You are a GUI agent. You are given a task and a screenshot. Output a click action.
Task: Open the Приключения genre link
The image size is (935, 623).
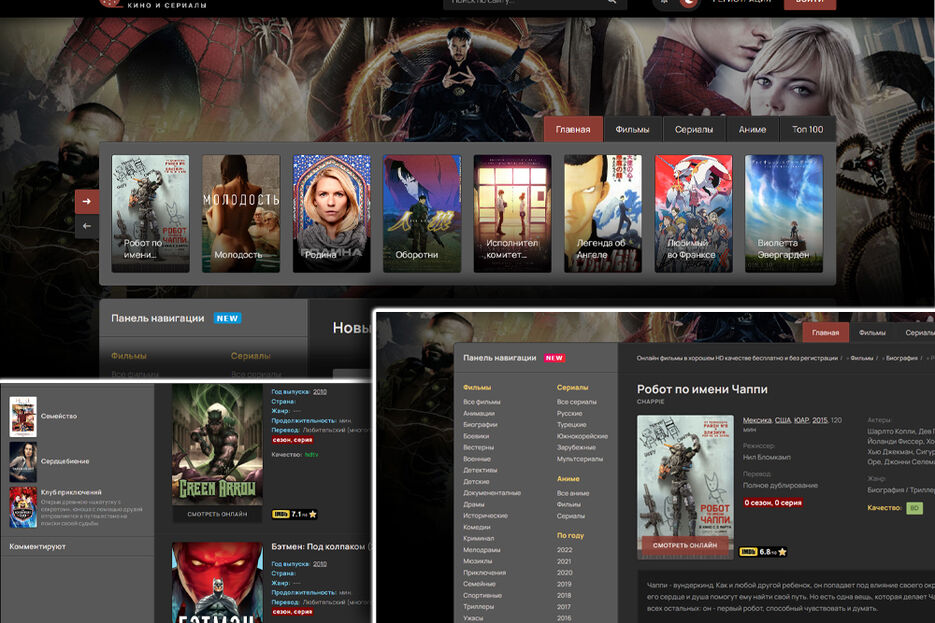click(484, 572)
